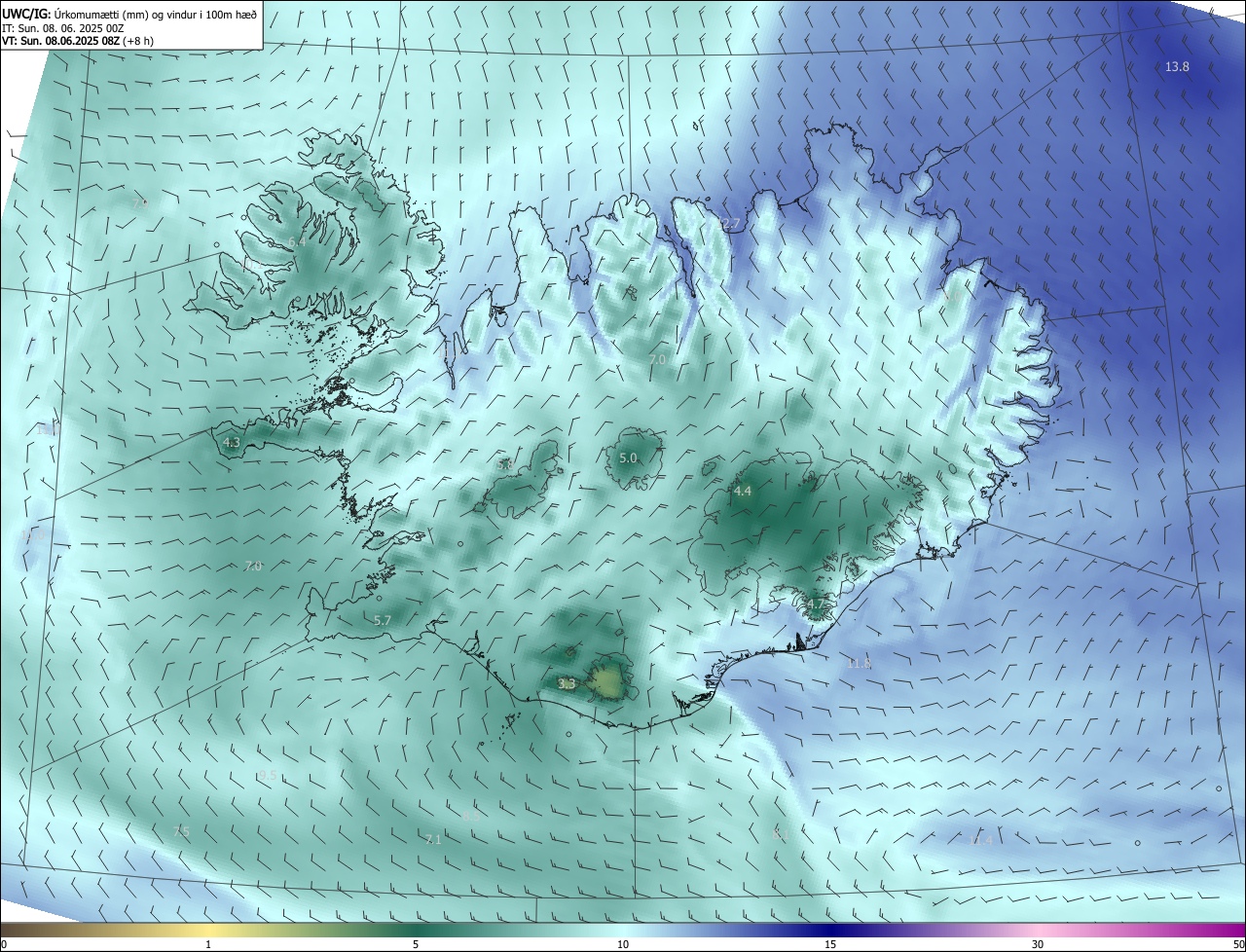This screenshot has height=952, width=1246.
Task: Click the 5.8 value beside Langjökull glacier
Action: click(x=505, y=465)
